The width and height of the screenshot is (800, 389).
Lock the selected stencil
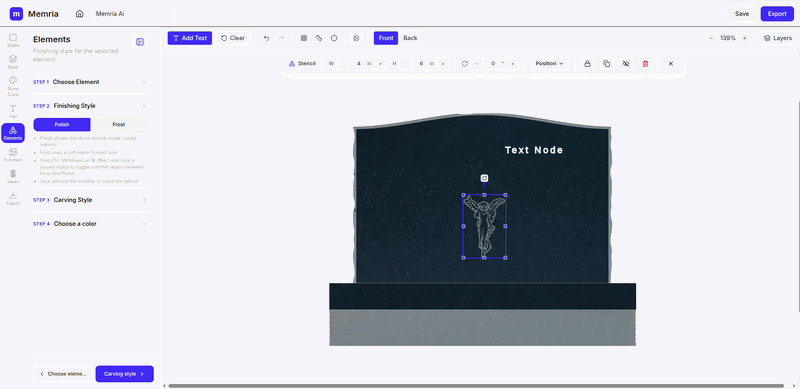pos(588,64)
